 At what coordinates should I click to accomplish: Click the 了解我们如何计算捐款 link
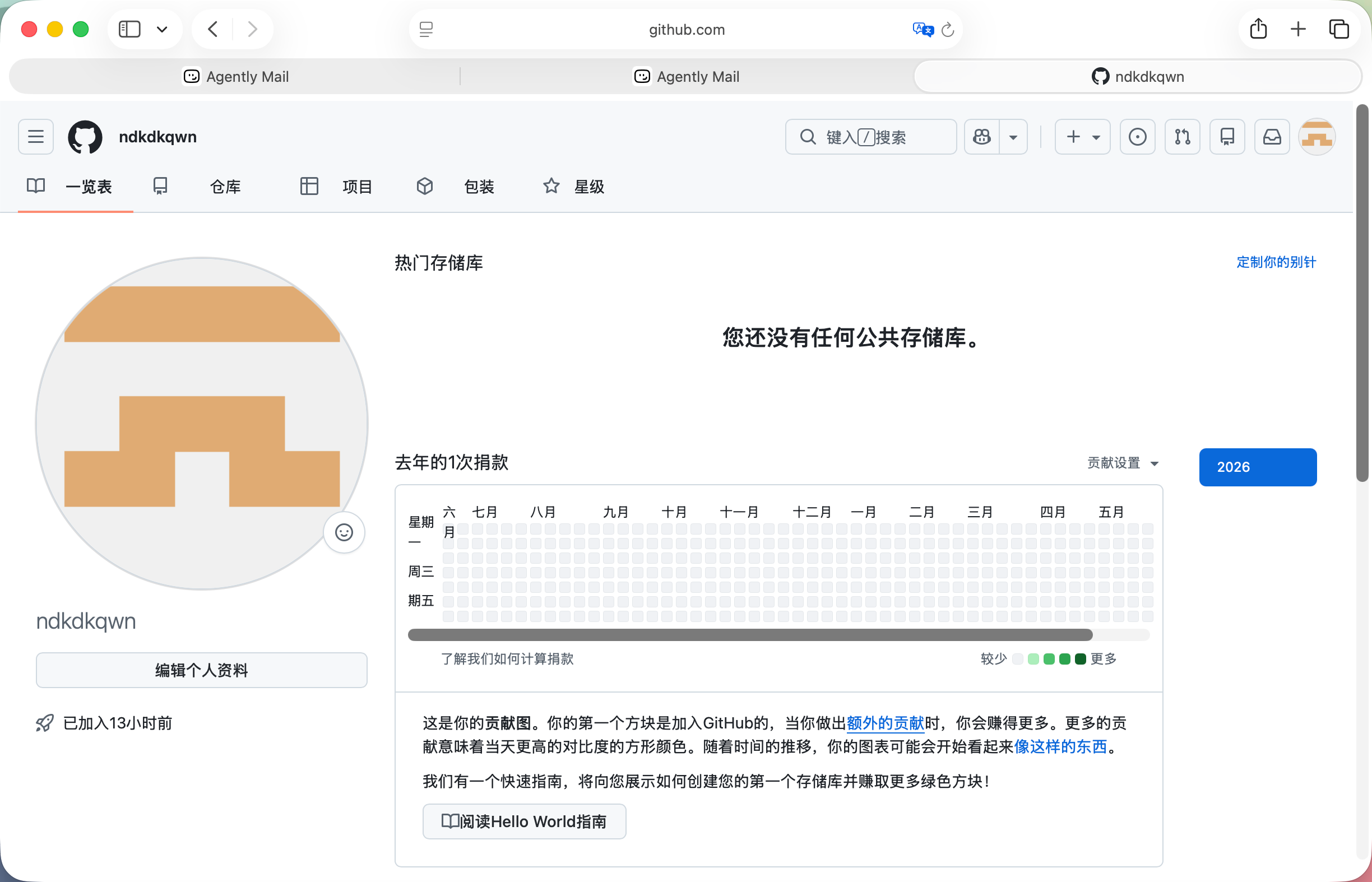[507, 658]
